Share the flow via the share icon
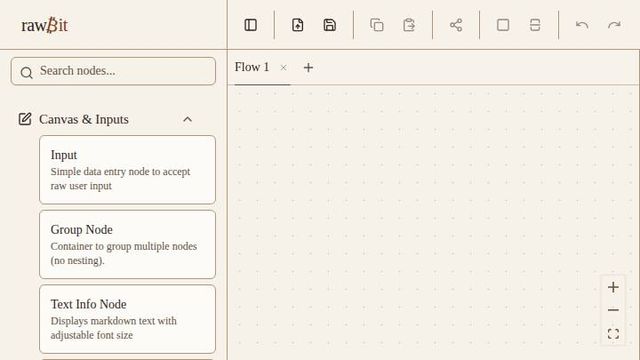 456,25
